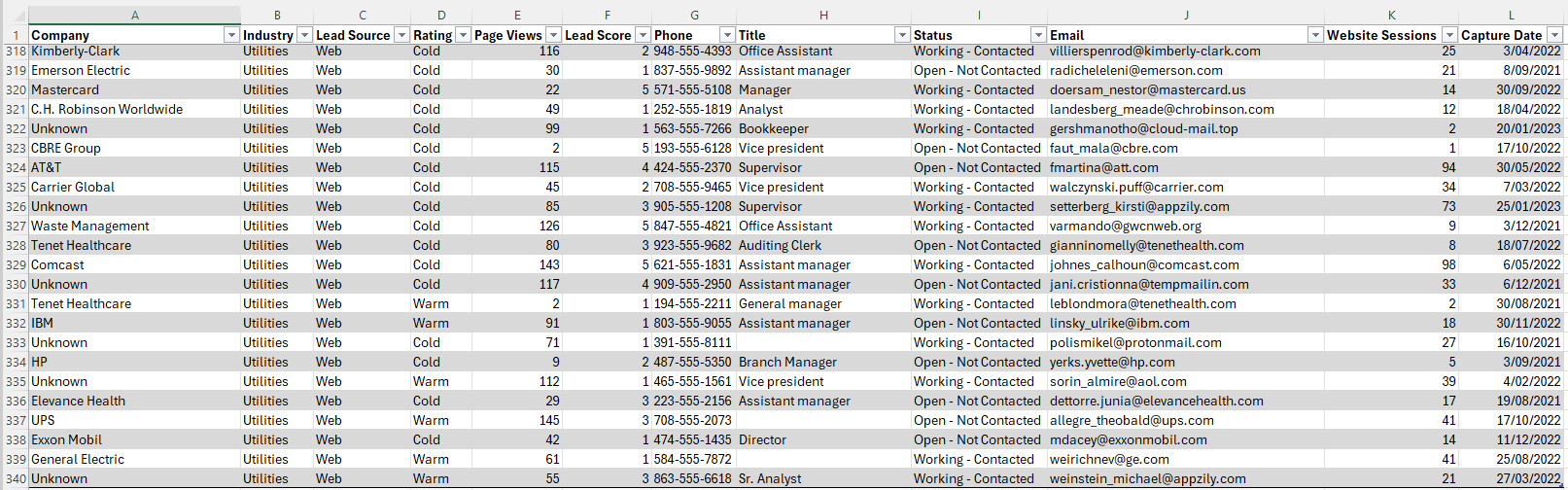1568x490 pixels.
Task: Select the Auditing Clerk title cell
Action: click(823, 245)
